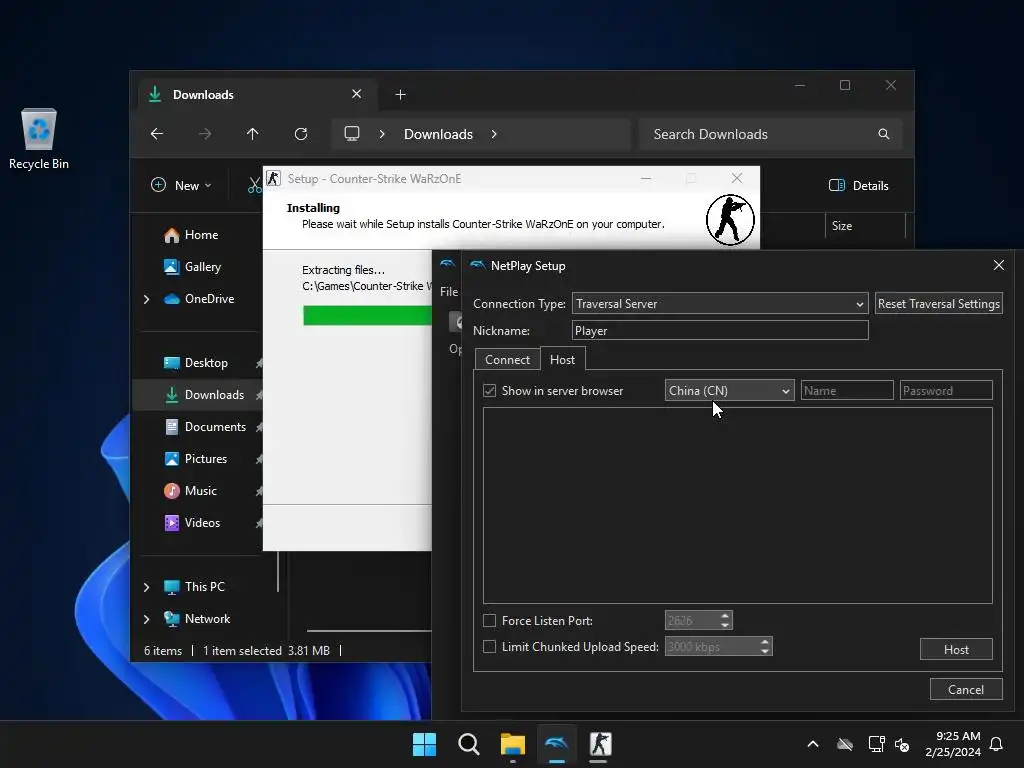Click the Counter-Strike setup title icon
Screen dimensions: 1024x768
tap(274, 178)
